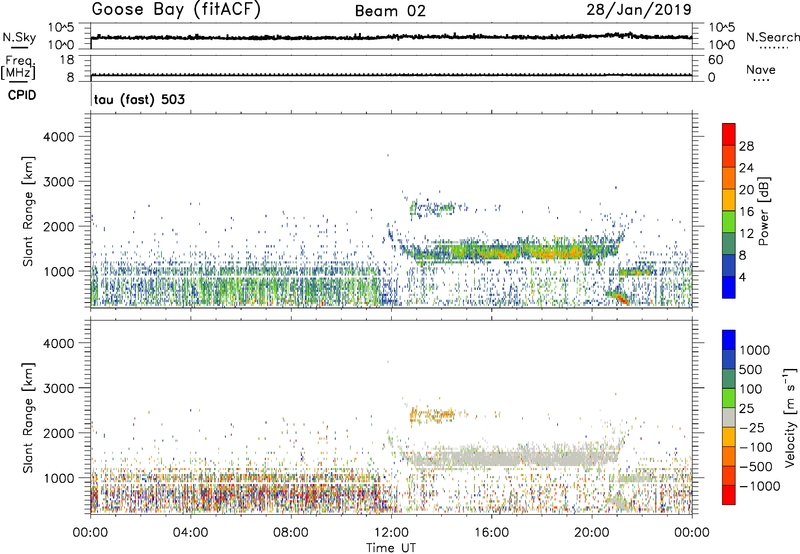Click the 3000 tick of velocity panel
Screen dimensions: 800x554
[x=59, y=388]
